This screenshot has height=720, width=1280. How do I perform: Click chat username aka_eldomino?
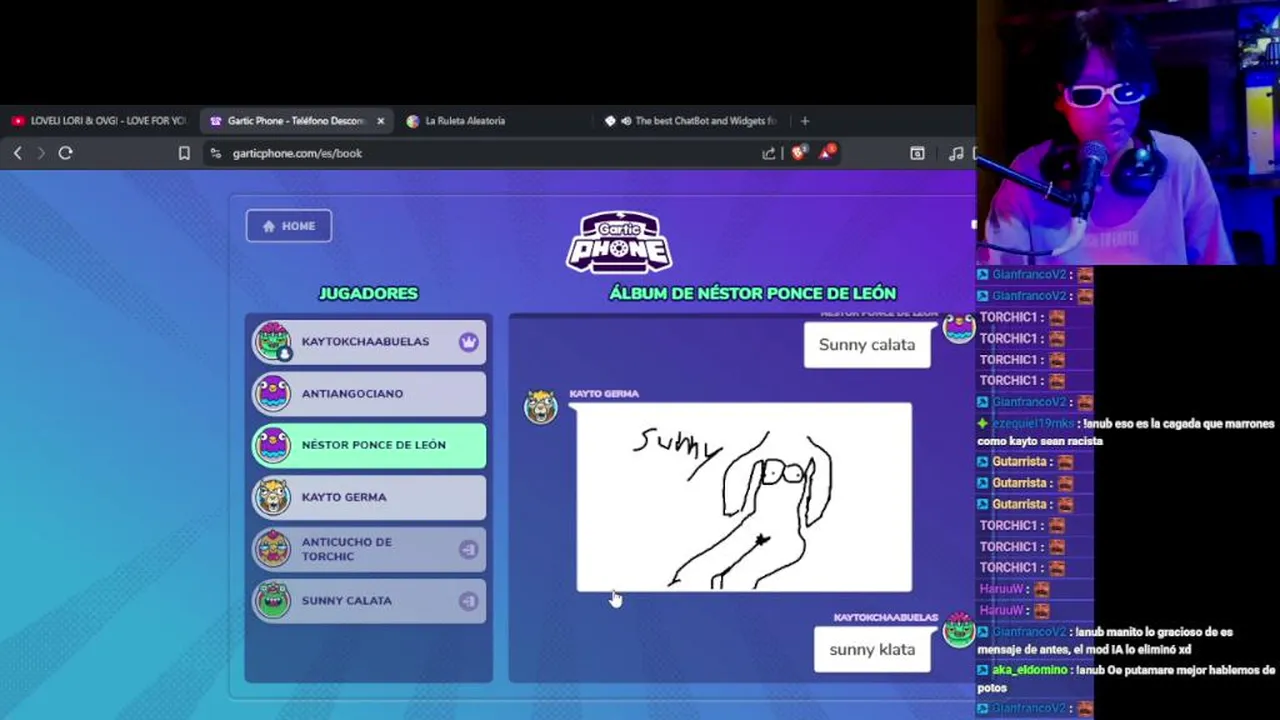point(1029,670)
